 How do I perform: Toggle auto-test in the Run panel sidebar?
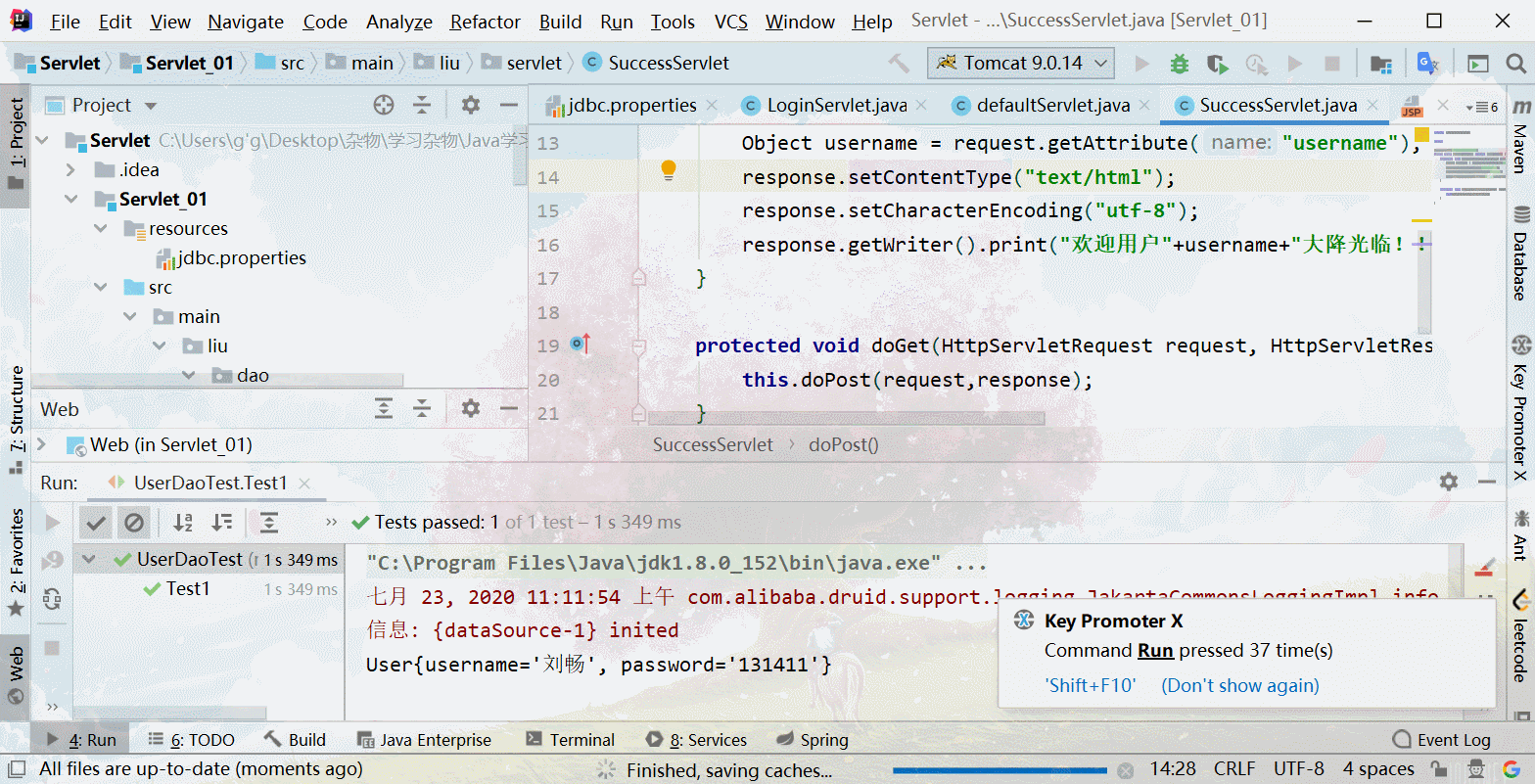(x=53, y=599)
